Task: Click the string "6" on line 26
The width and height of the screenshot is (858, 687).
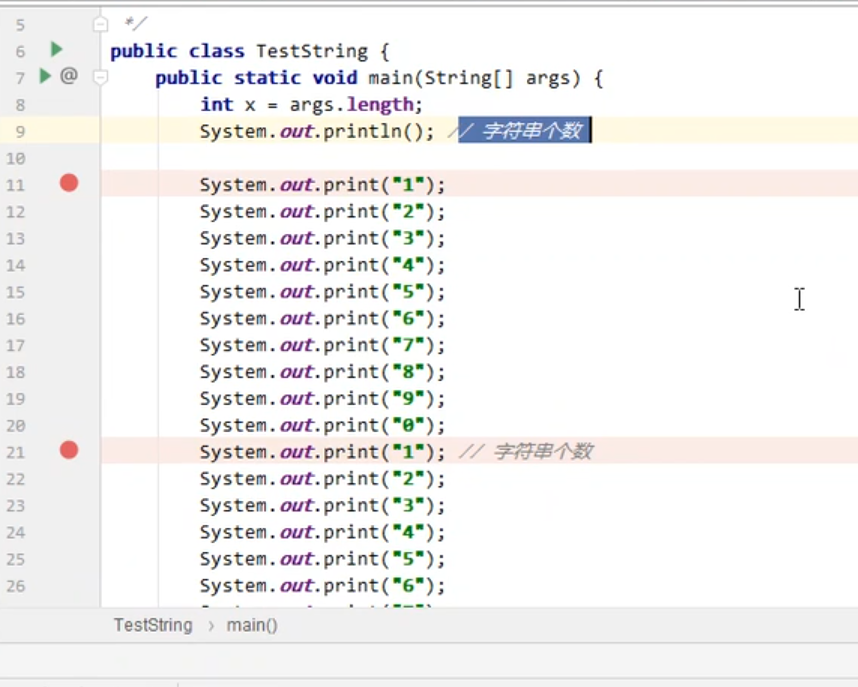Action: pos(408,586)
